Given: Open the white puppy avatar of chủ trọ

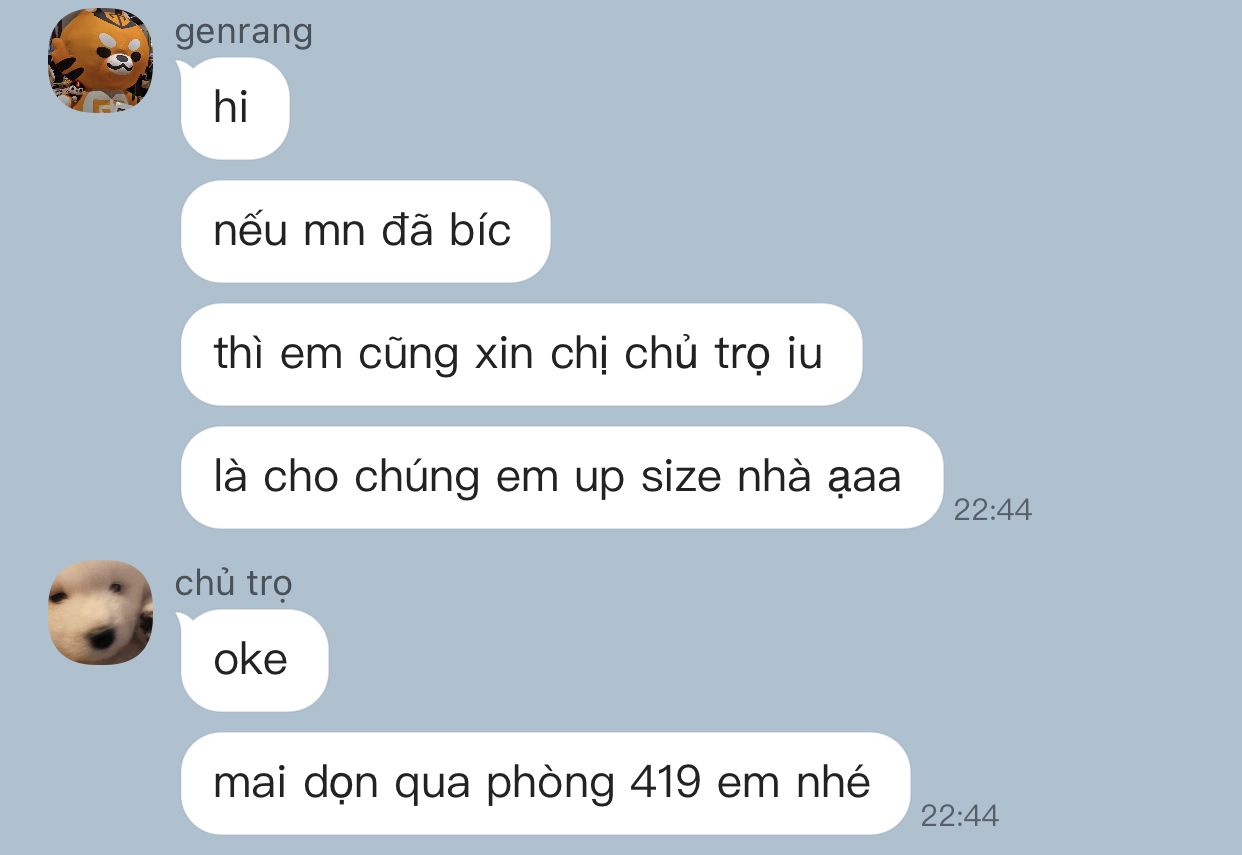Looking at the screenshot, I should point(101,612).
